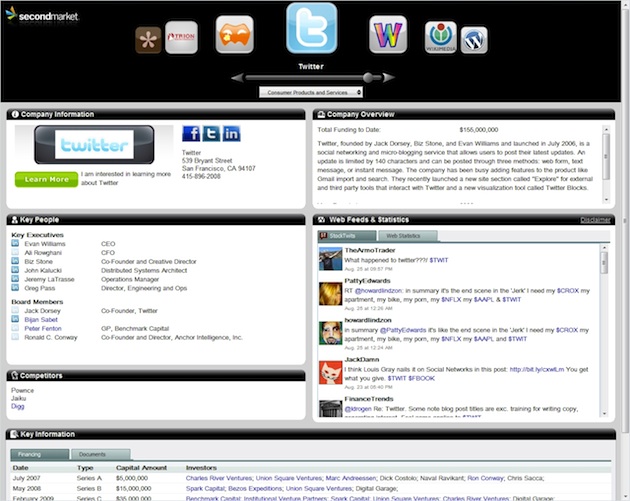This screenshot has height=501, width=630.
Task: Open Ronald C. Conway's LinkedIn icon
Action: tap(15, 337)
